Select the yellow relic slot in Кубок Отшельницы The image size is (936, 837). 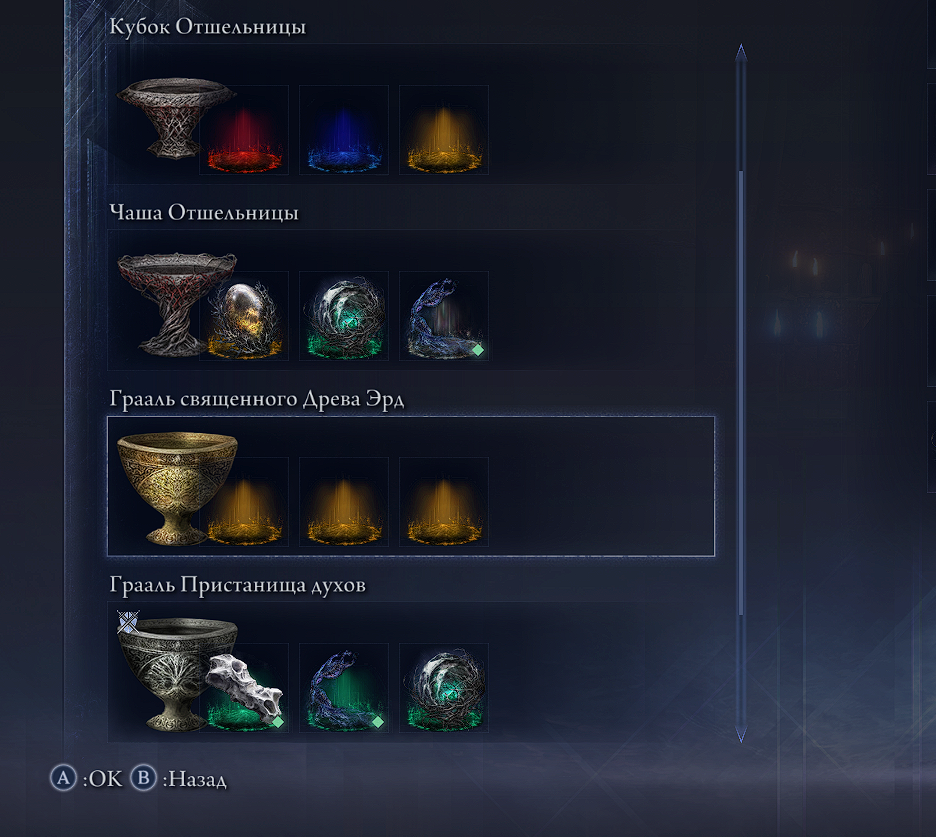[444, 130]
